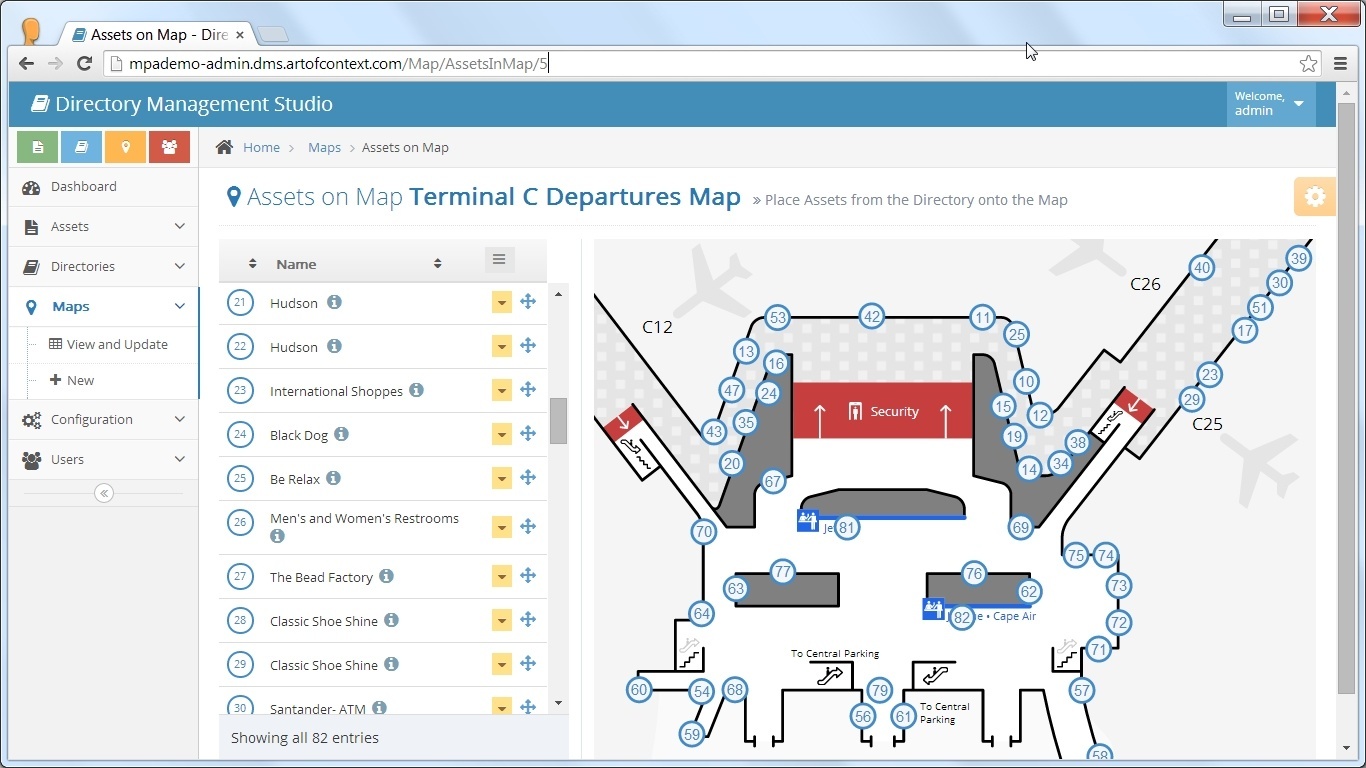Open yellow dropdown for Be Relax row
The image size is (1366, 768).
click(501, 478)
